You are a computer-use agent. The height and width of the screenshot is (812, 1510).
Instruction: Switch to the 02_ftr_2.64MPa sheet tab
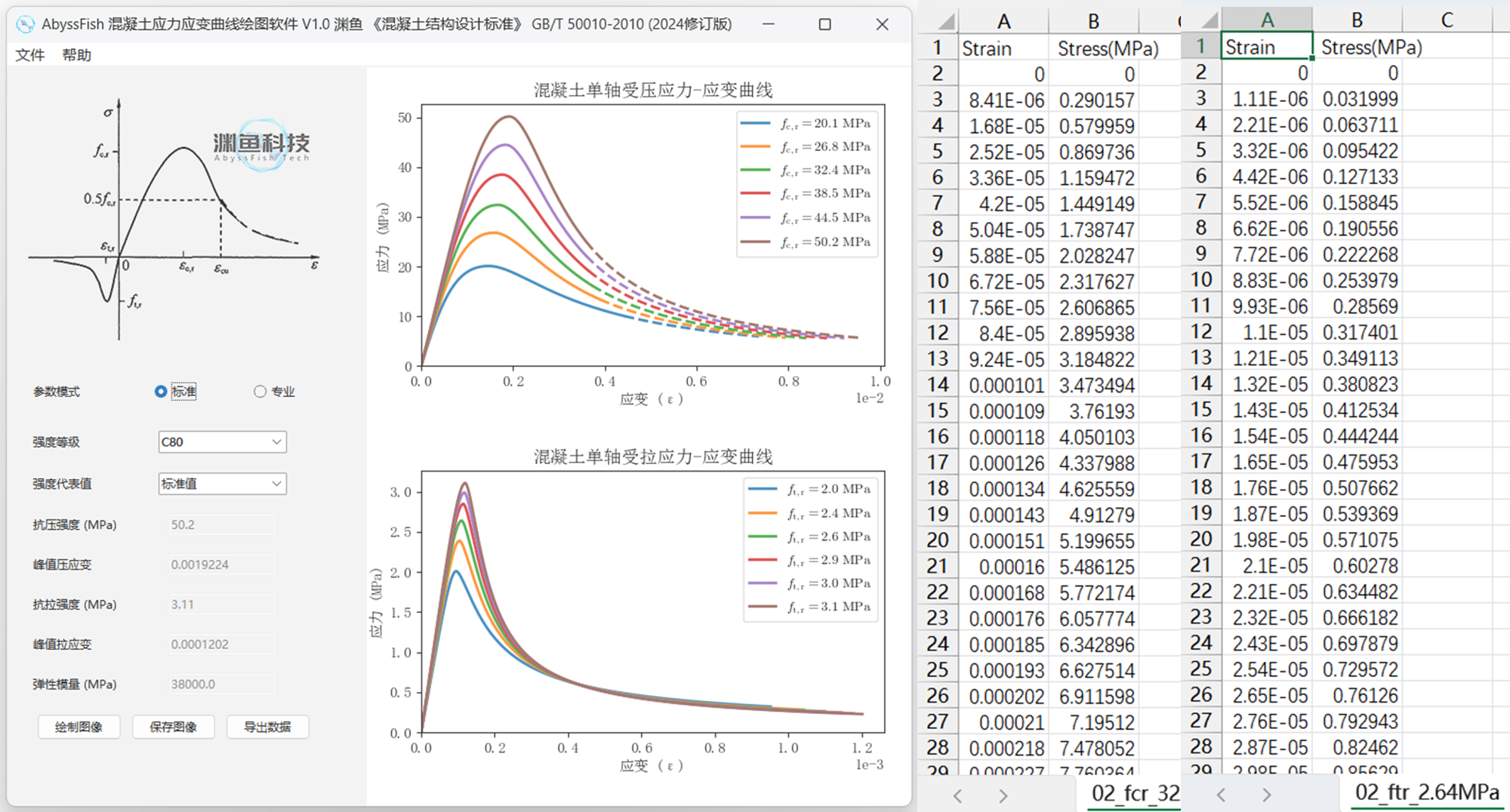click(x=1426, y=792)
